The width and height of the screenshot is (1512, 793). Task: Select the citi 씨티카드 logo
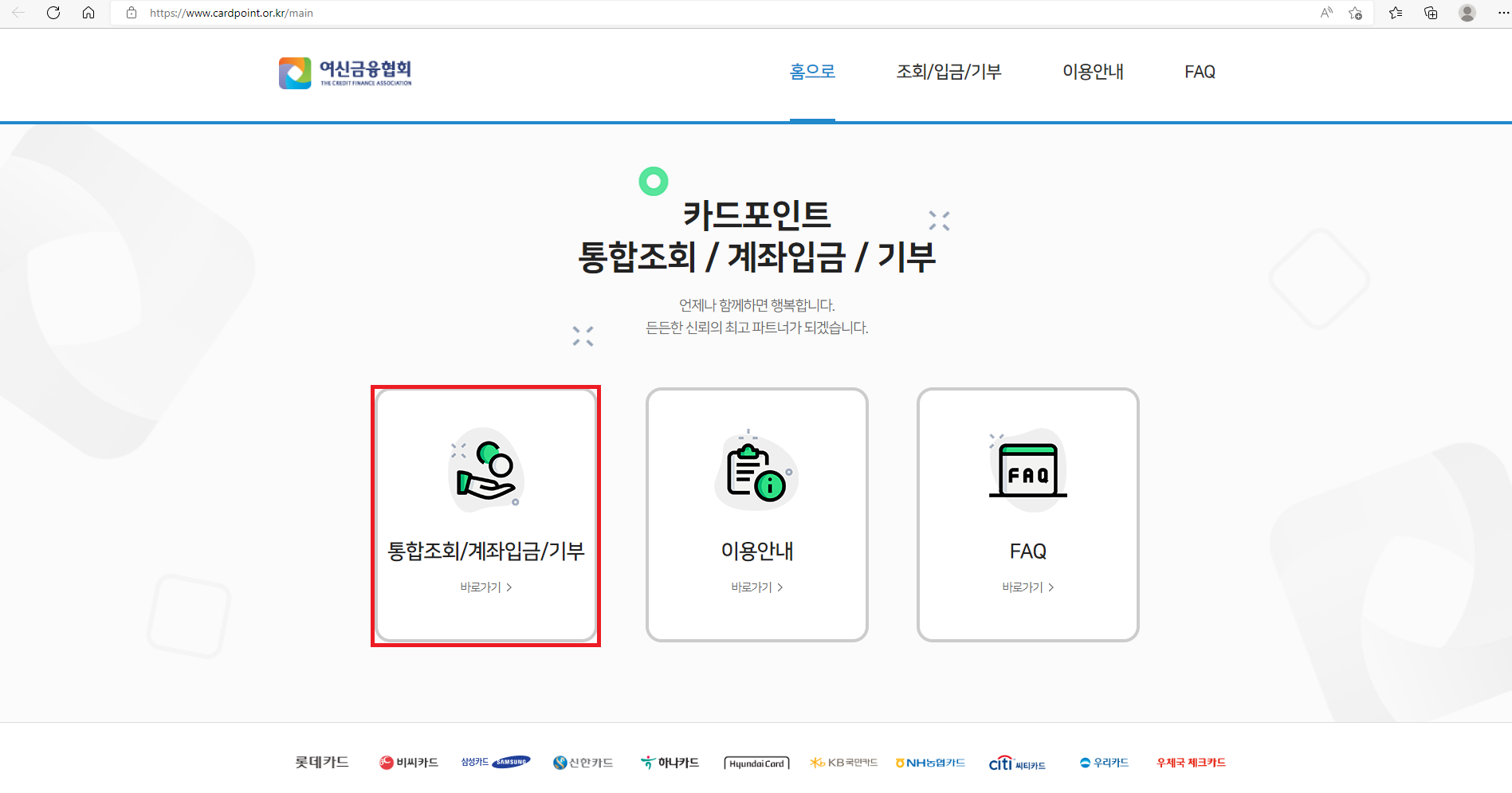[1017, 764]
